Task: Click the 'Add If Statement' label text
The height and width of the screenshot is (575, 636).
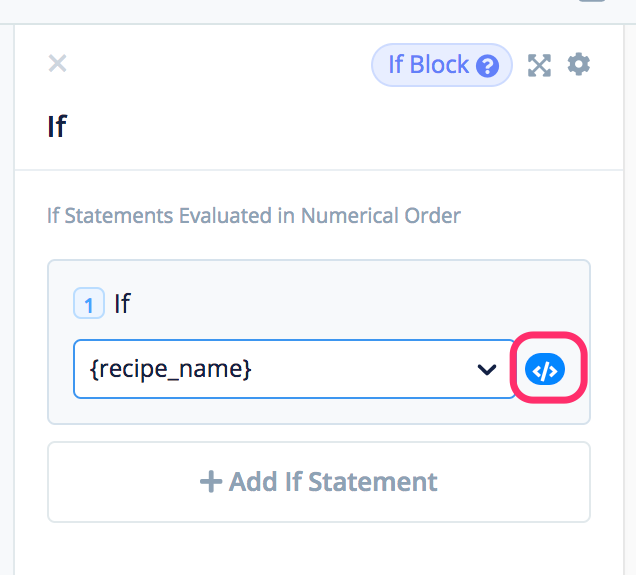Action: coord(333,482)
